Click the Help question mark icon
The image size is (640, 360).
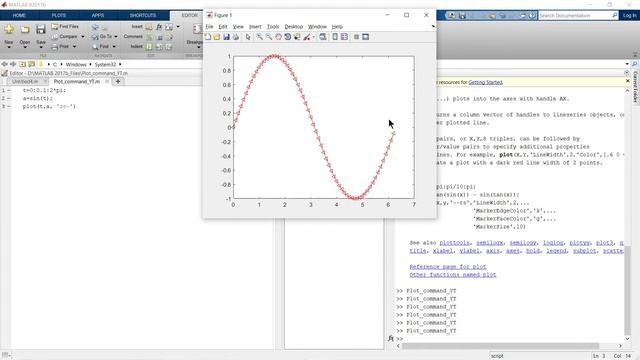click(x=532, y=16)
